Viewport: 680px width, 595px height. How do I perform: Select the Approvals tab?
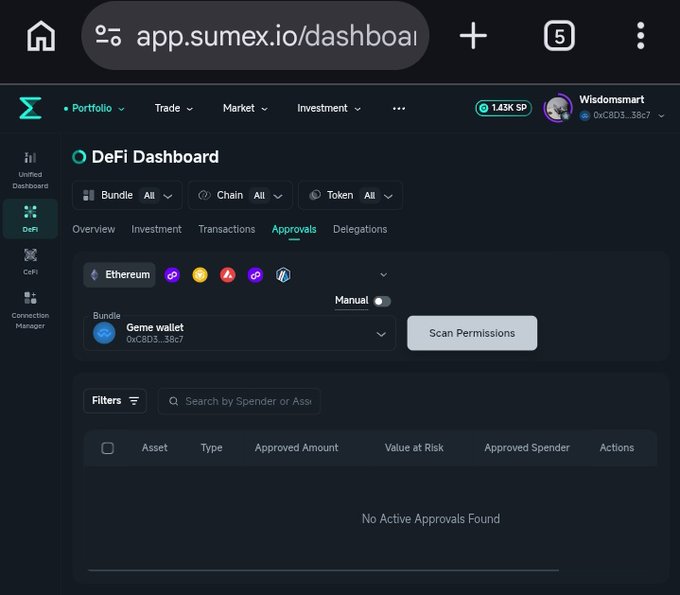(294, 229)
